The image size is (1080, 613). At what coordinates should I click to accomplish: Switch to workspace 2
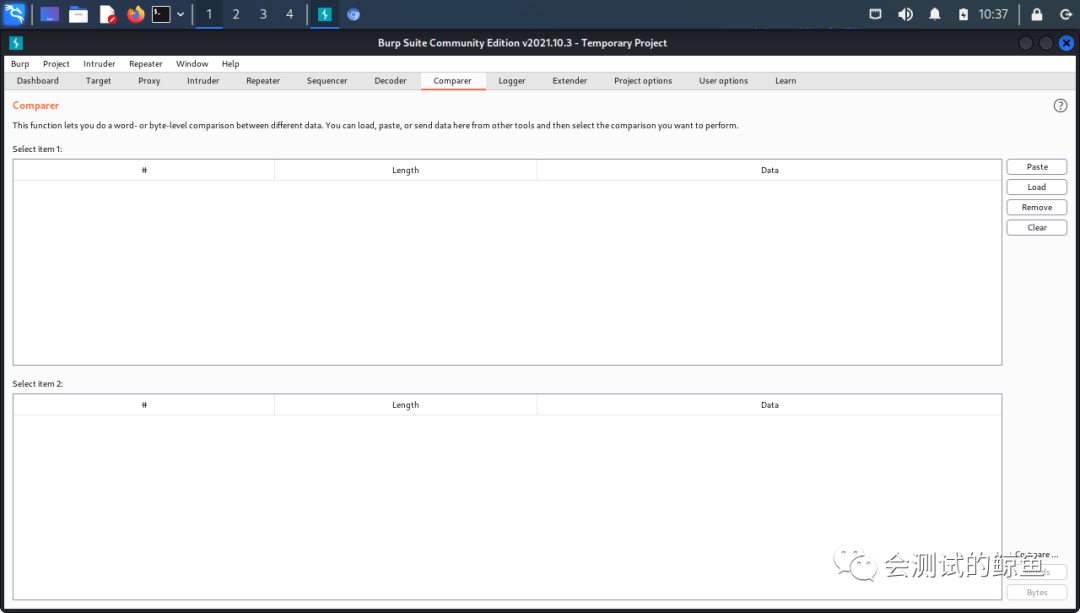coord(236,14)
